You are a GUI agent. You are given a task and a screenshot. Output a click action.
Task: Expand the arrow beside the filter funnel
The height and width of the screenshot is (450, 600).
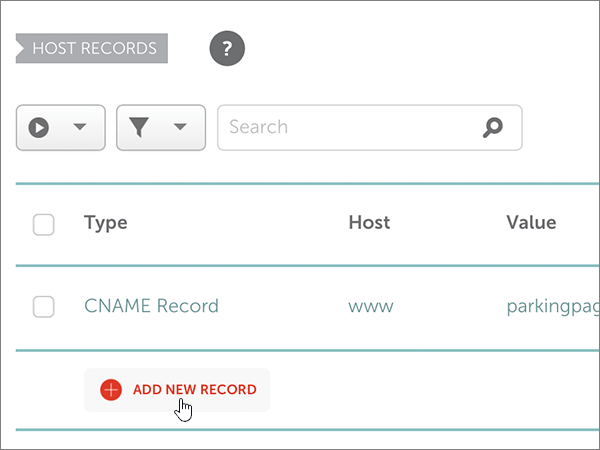[x=180, y=128]
